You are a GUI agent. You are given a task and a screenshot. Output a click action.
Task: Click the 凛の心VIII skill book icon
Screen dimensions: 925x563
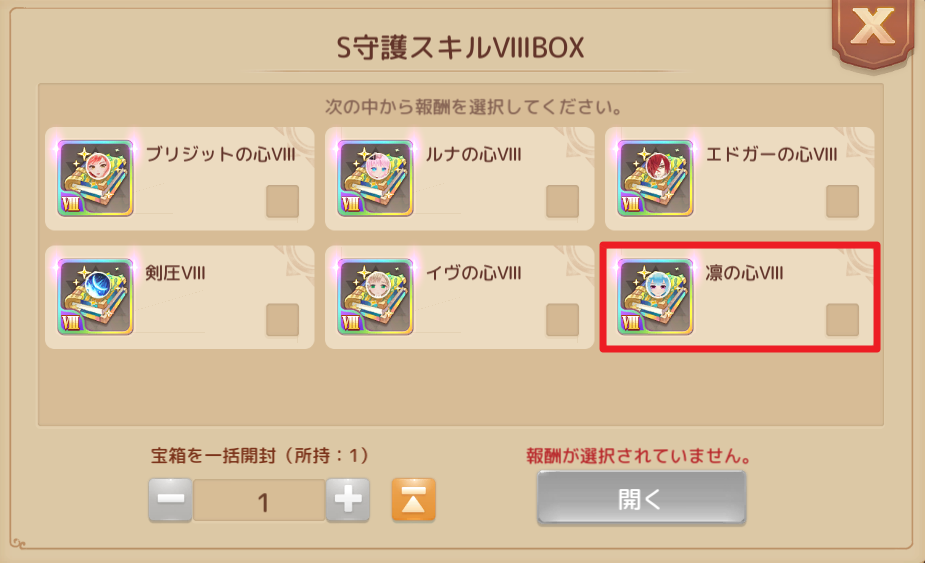click(655, 297)
